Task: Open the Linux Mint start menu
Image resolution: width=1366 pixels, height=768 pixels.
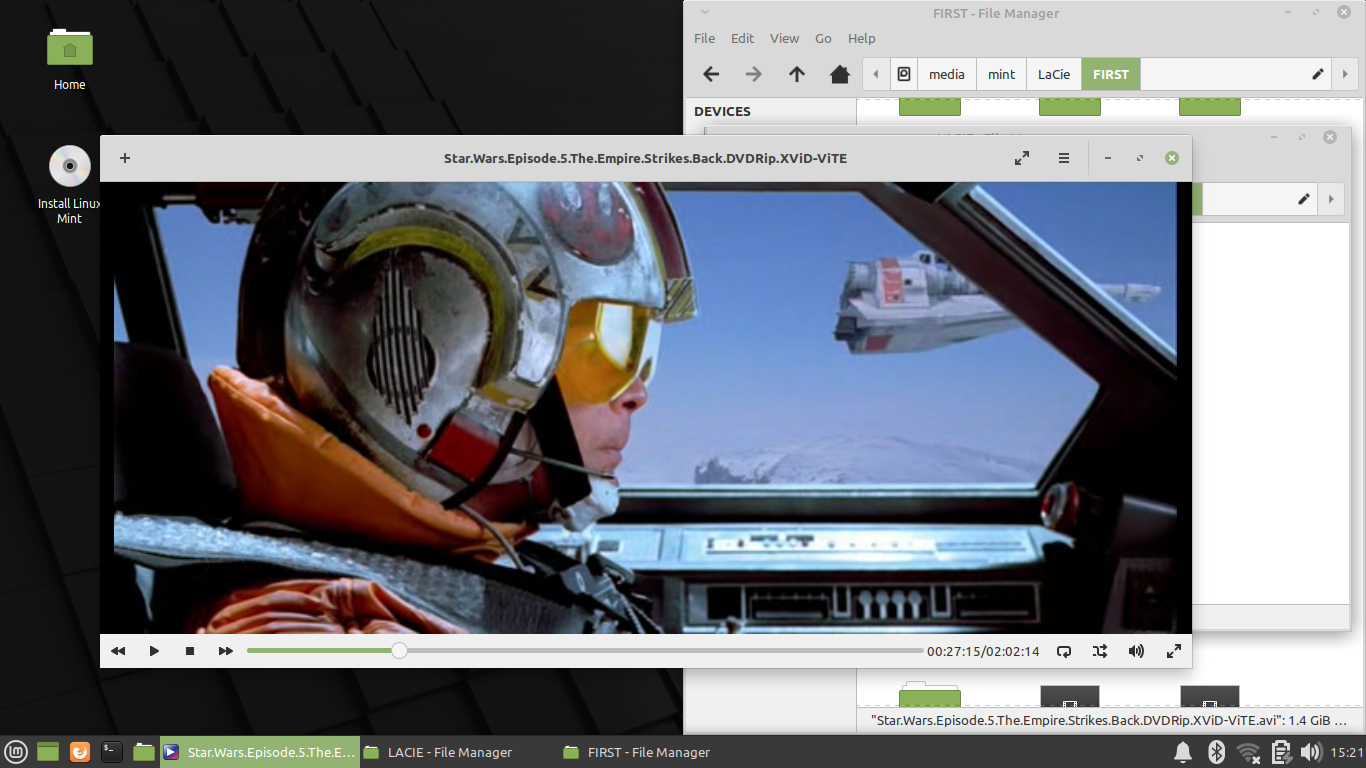Action: coord(15,751)
